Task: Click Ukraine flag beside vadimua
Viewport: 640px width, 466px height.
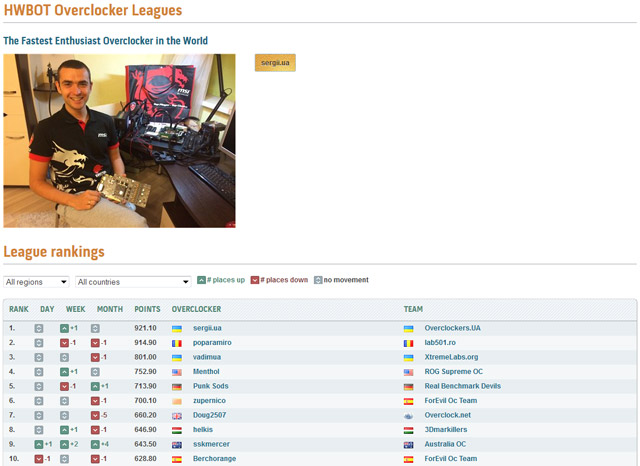Action: pos(177,357)
